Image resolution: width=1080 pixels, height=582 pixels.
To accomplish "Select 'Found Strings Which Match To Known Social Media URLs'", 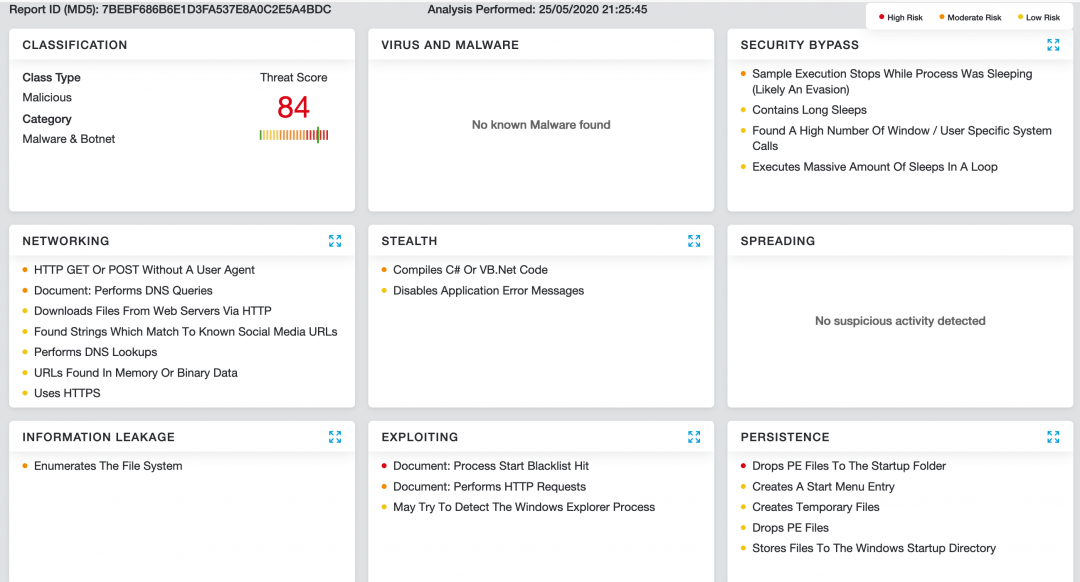I will [186, 332].
